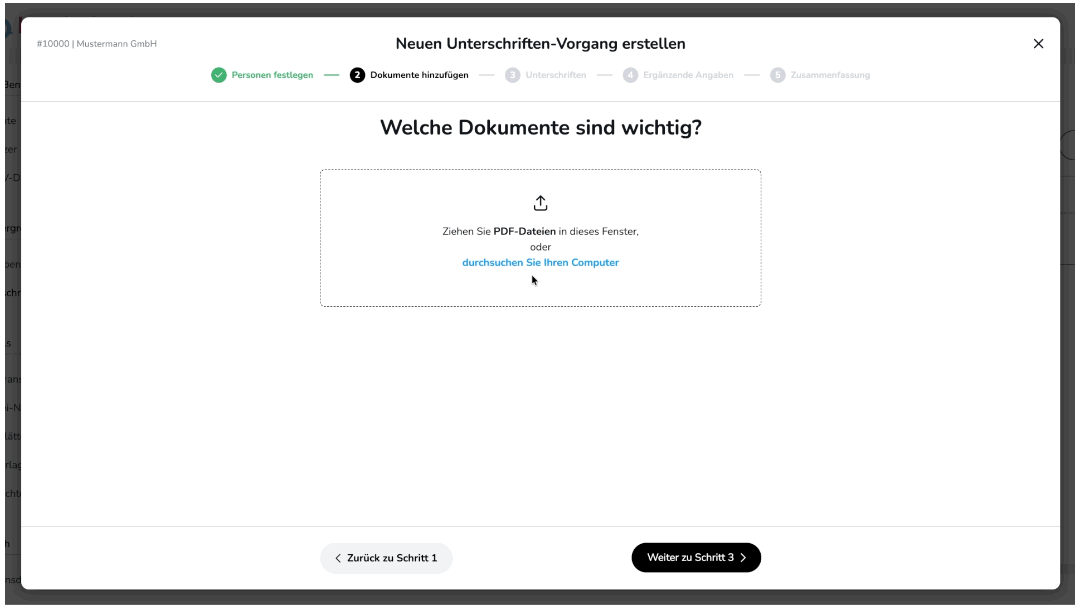Click the step 2 number circle
This screenshot has width=1080, height=608.
point(357,75)
